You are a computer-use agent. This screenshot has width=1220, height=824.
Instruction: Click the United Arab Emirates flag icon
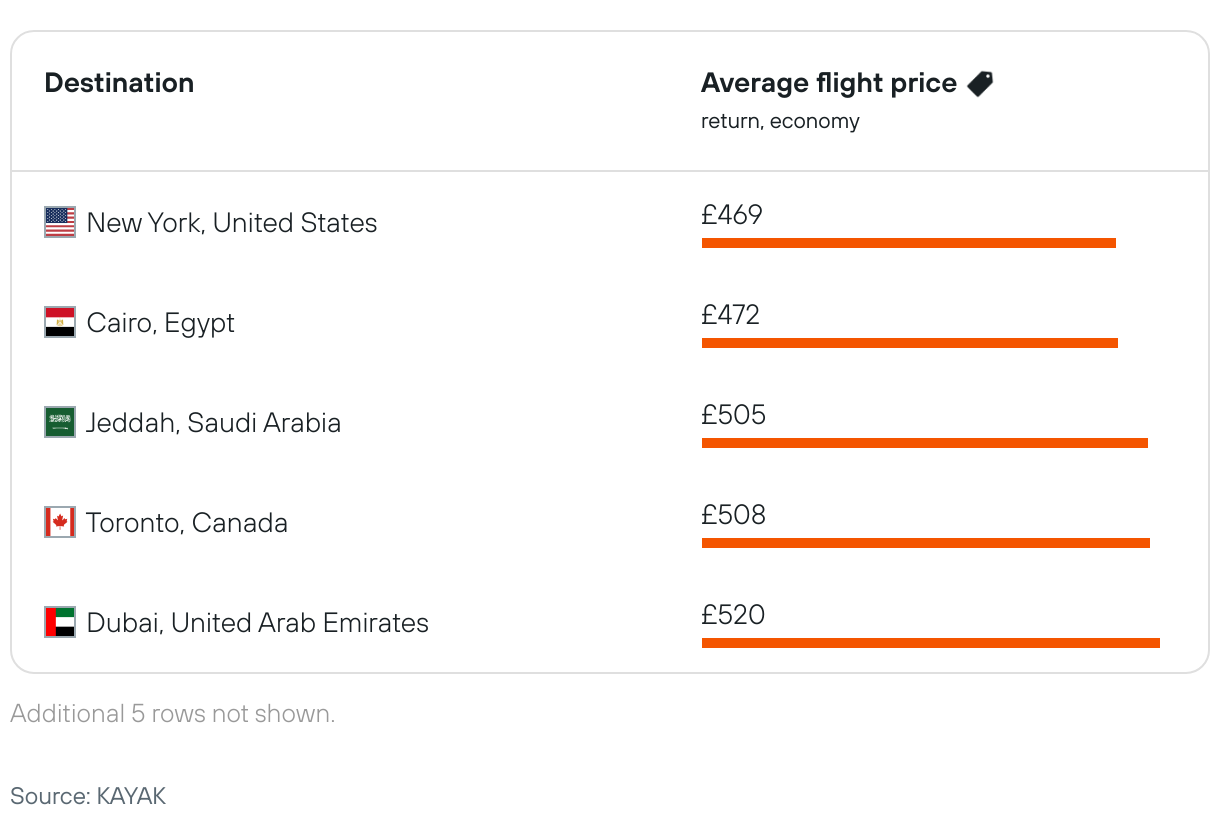(60, 622)
